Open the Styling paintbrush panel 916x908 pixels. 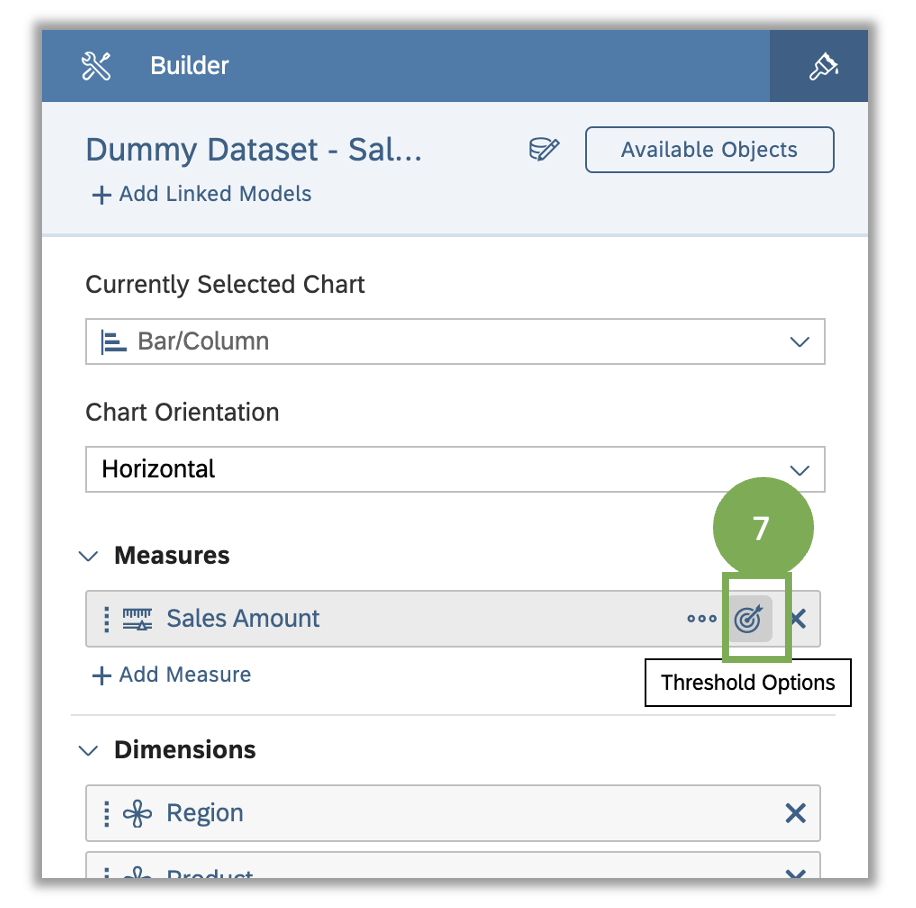(823, 66)
